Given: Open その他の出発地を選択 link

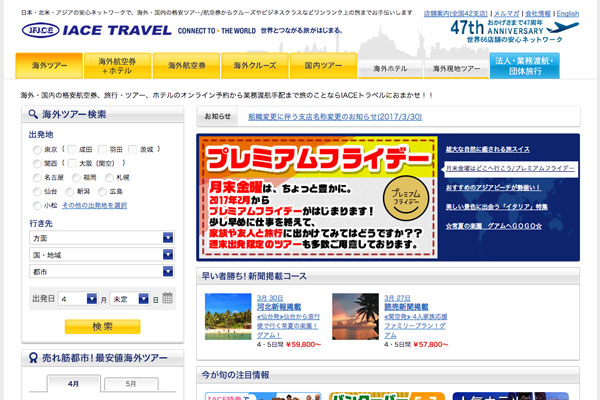Looking at the screenshot, I should coord(95,206).
